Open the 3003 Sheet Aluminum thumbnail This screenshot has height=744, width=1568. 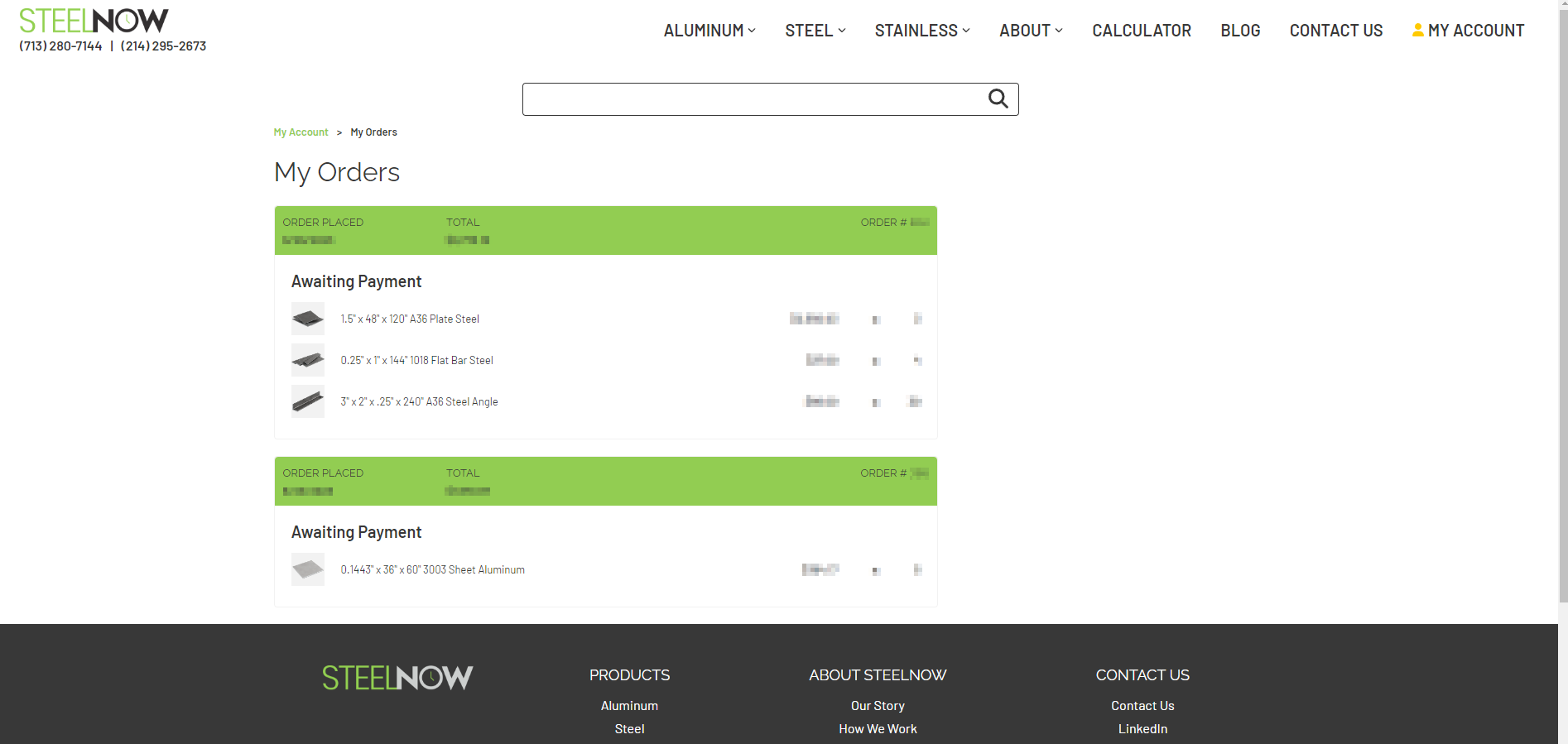(x=308, y=569)
